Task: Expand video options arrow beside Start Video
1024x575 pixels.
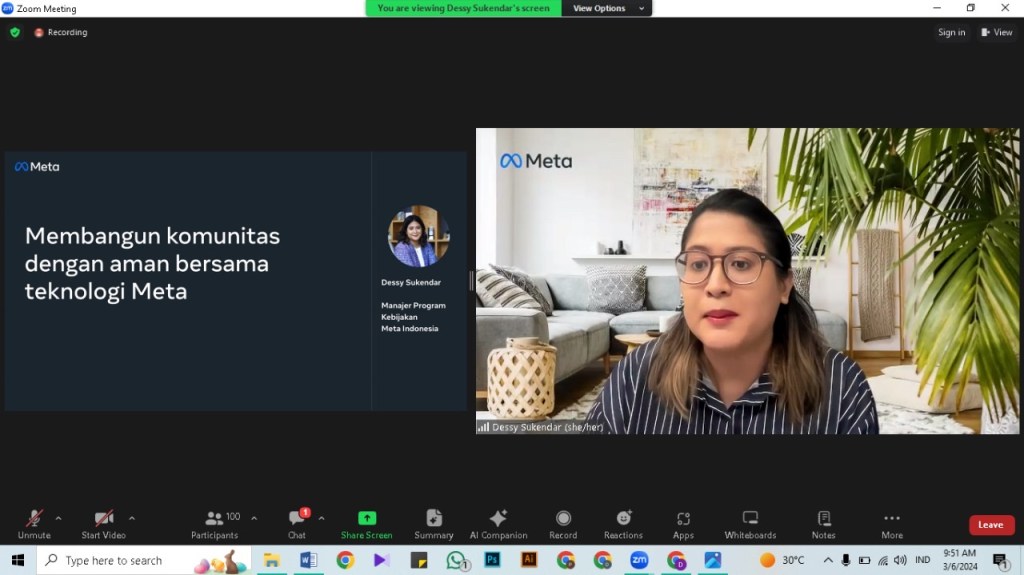Action: (132, 518)
